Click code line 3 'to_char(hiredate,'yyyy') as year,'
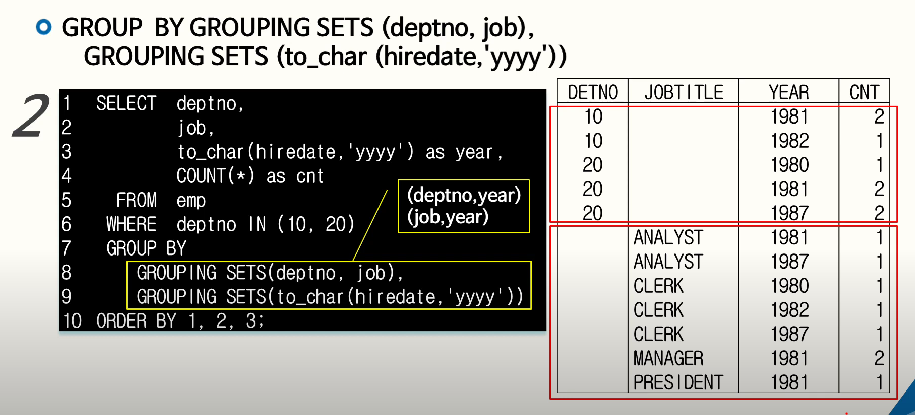915x415 pixels. click(341, 152)
